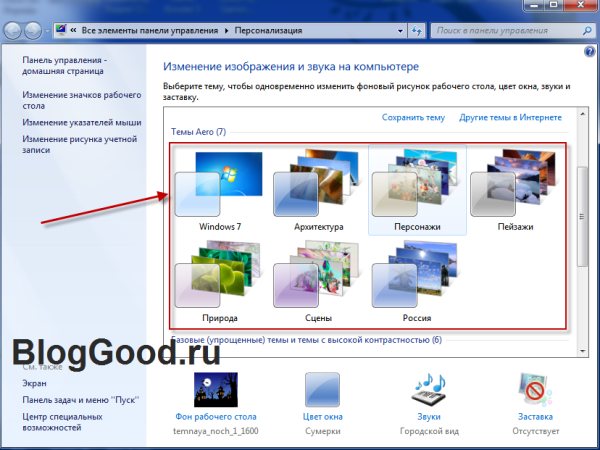Click the temnaya_noch_1_1600 caption
The height and width of the screenshot is (450, 600).
216,431
